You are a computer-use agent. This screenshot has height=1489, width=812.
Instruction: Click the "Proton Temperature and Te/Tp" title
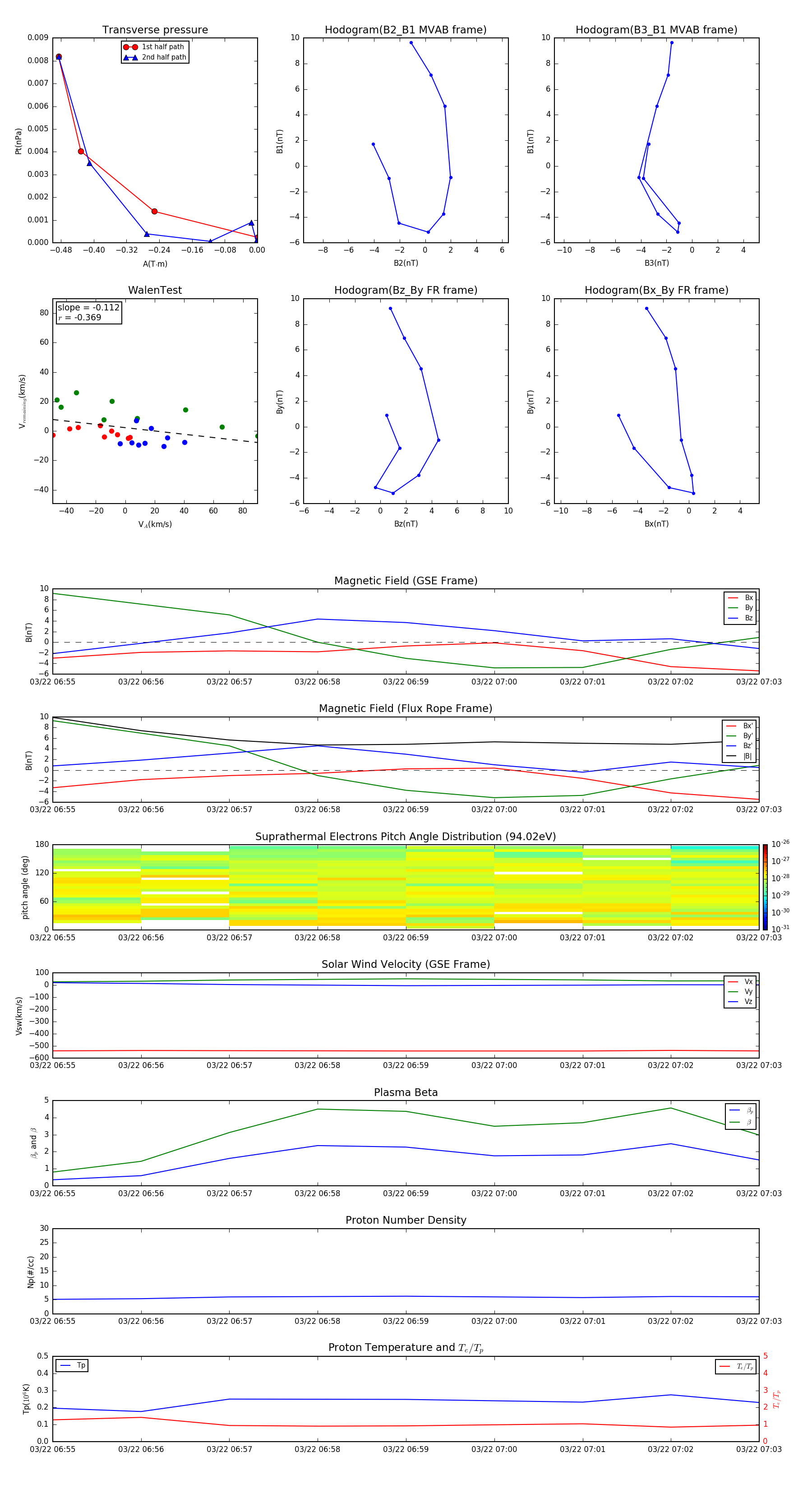click(406, 1348)
